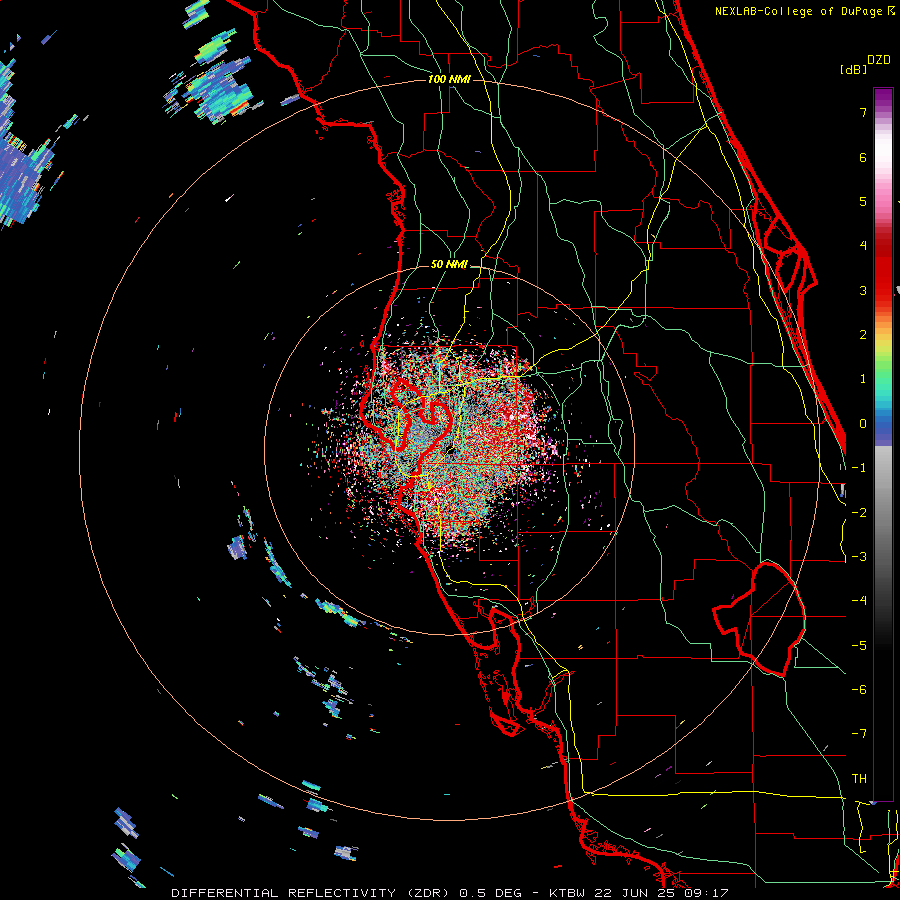Click the 4 value on color scale
The height and width of the screenshot is (900, 900).
pos(863,246)
